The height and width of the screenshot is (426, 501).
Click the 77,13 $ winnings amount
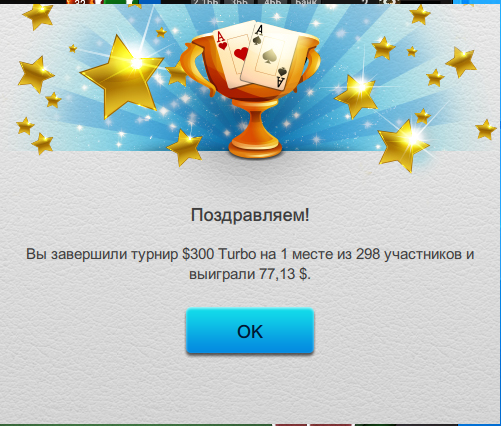(283, 274)
